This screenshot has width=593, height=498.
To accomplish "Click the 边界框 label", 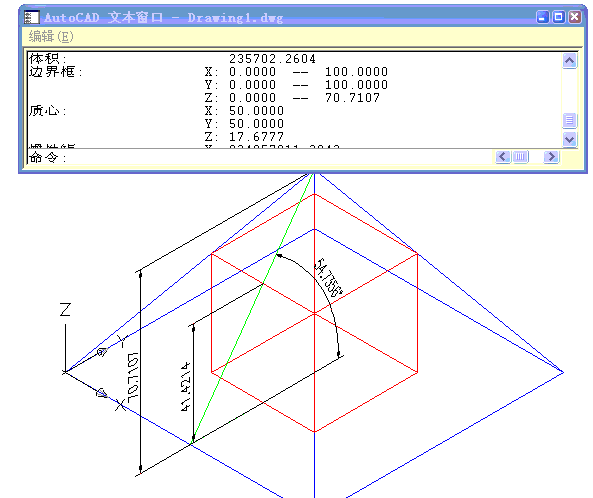I will 56,72.
